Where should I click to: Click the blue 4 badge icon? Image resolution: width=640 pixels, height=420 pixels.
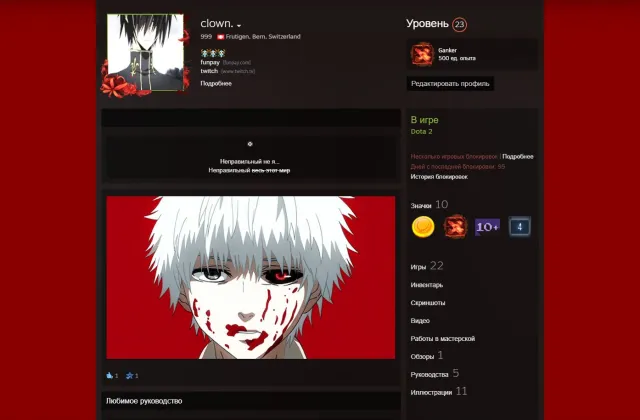520,227
